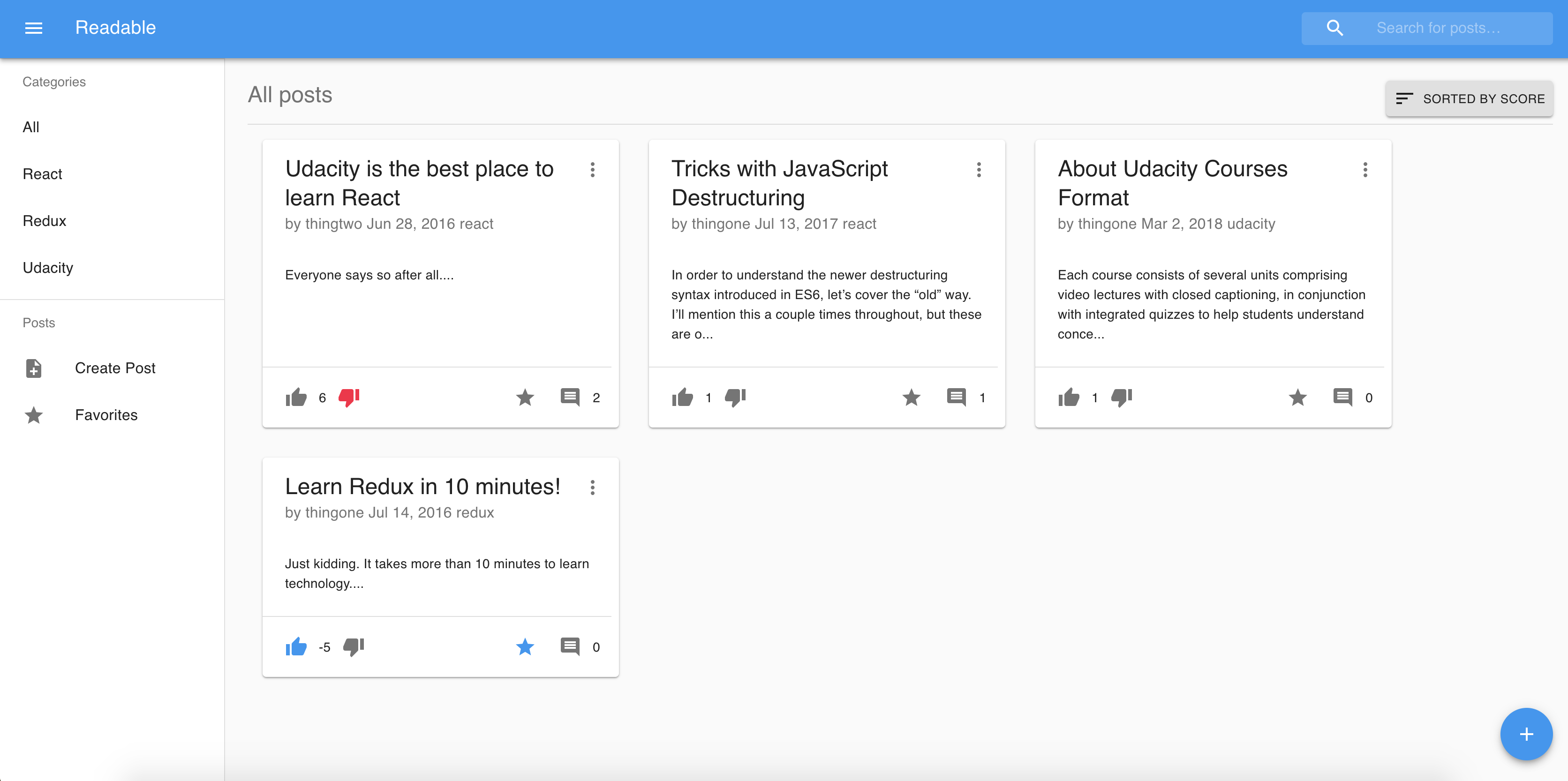Screen dimensions: 1568x781
Task: Open the hamburger navigation menu
Action: click(x=33, y=28)
